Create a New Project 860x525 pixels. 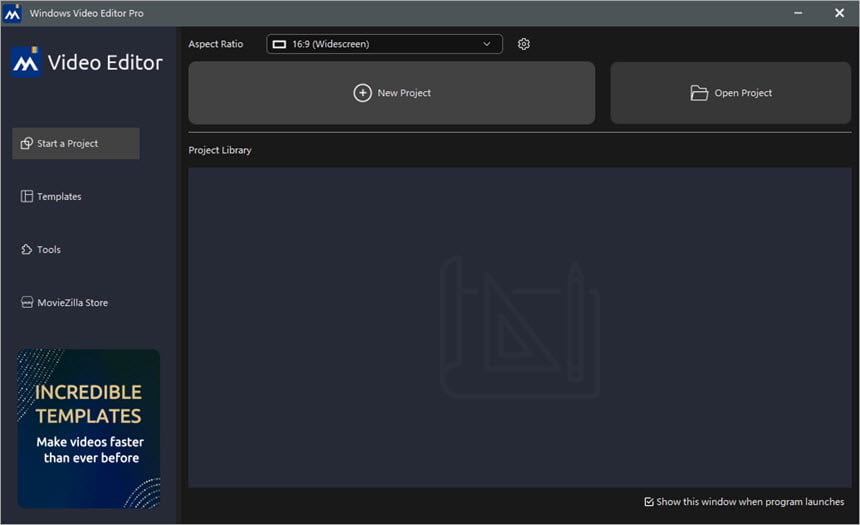[x=392, y=93]
